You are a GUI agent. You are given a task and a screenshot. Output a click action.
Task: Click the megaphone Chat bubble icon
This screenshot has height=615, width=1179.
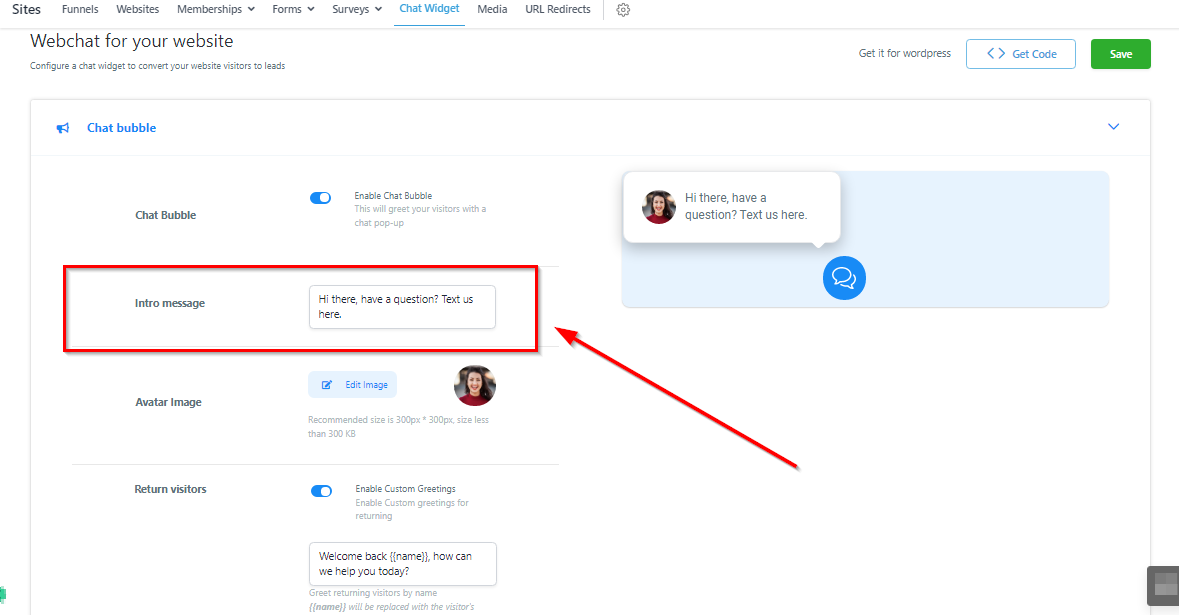coord(63,128)
